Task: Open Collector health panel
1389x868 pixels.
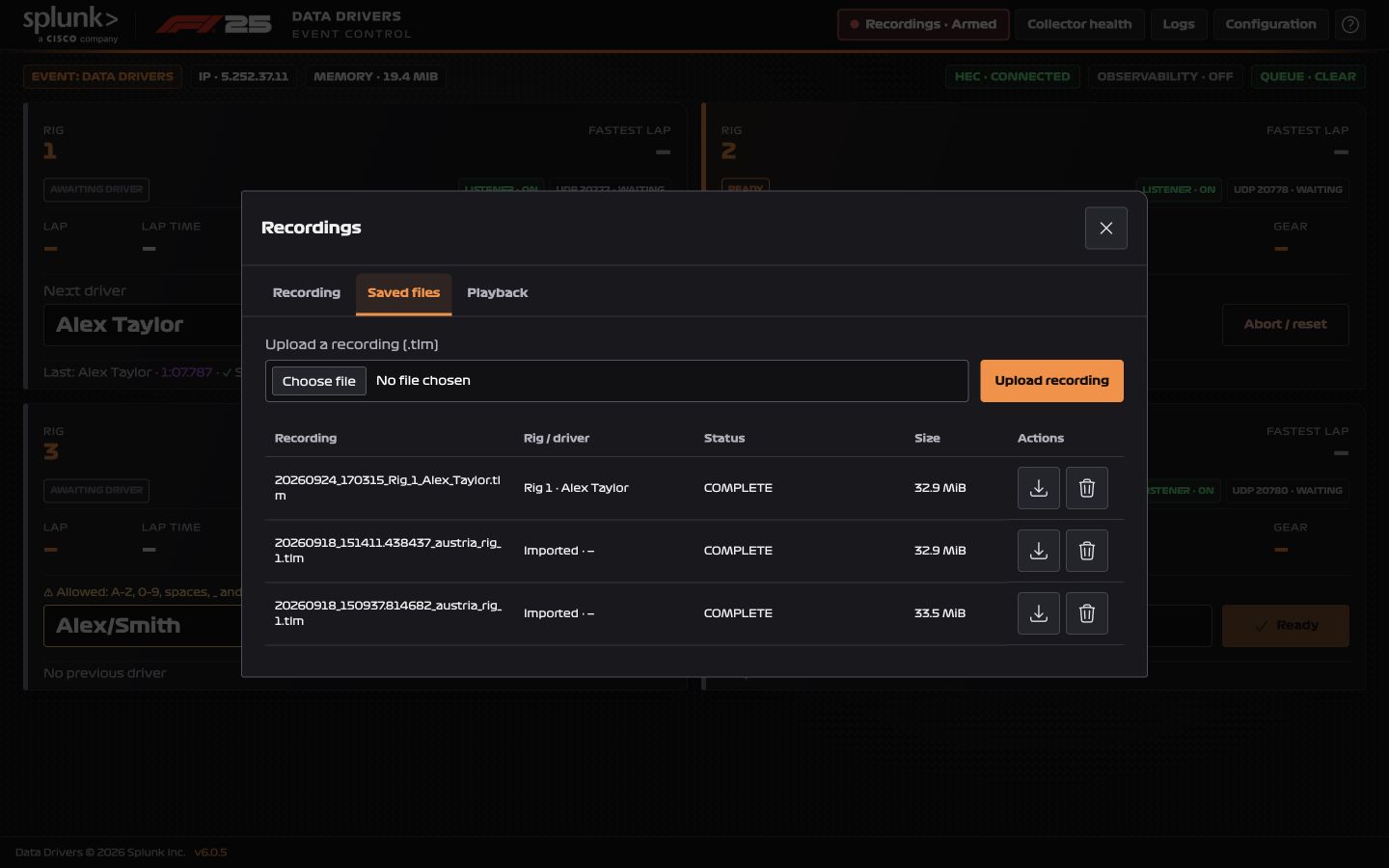Action: [x=1079, y=25]
